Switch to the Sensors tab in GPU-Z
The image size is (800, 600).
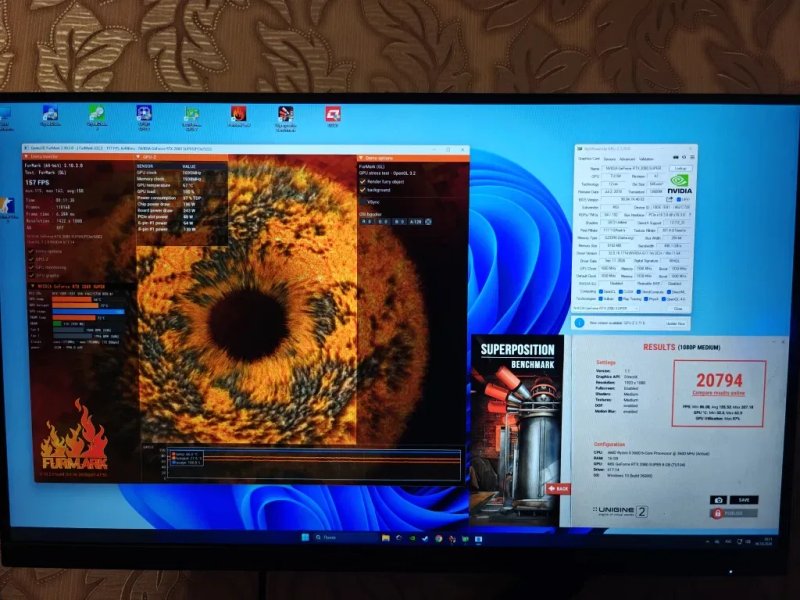[610, 159]
